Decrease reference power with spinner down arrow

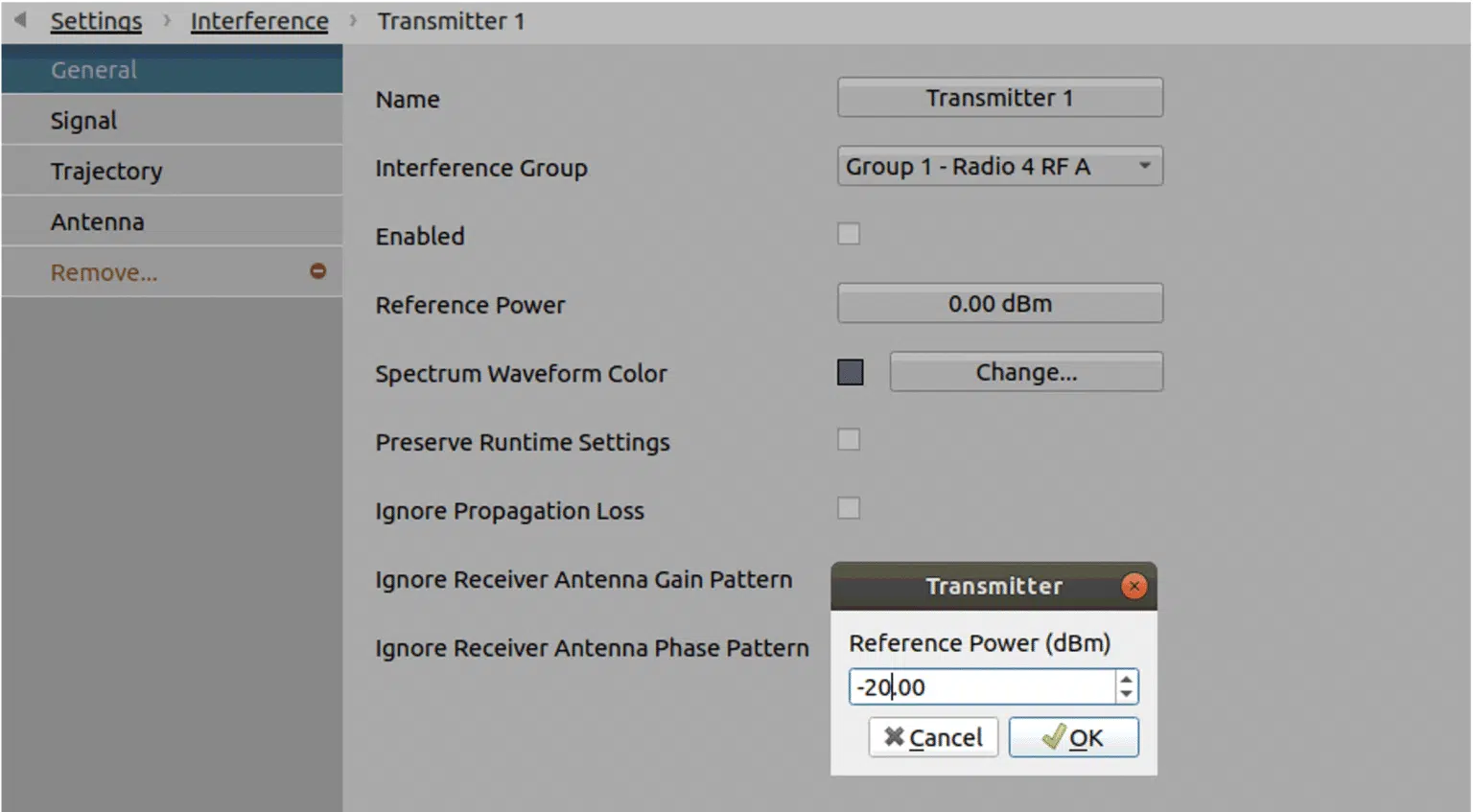(x=1127, y=694)
